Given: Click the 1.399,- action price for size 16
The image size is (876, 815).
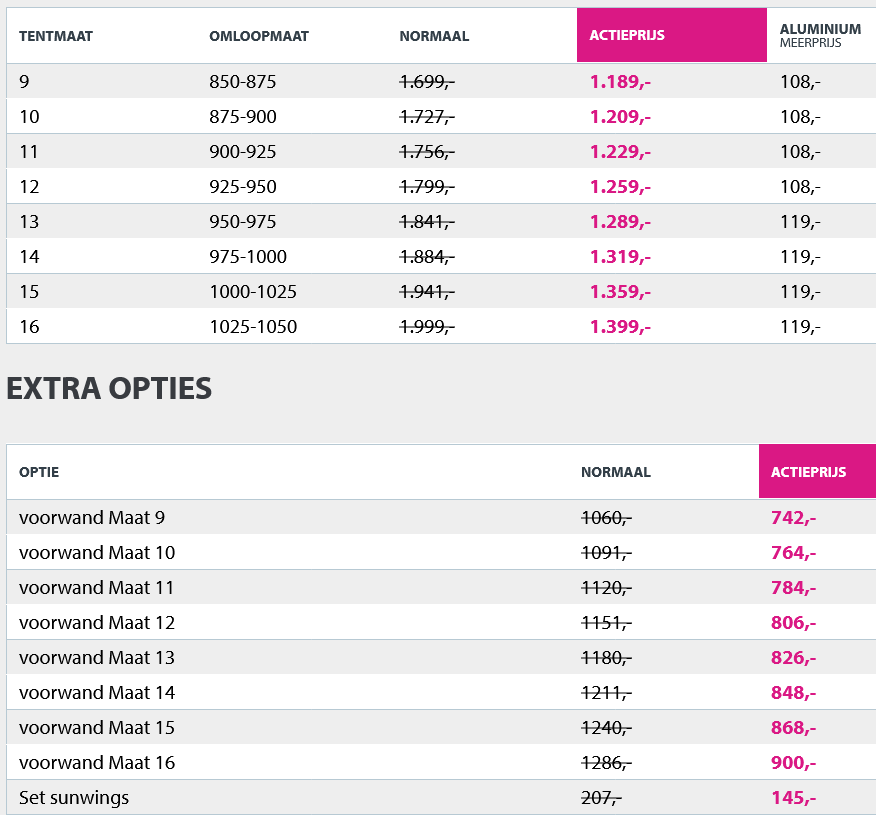Looking at the screenshot, I should pyautogui.click(x=620, y=327).
